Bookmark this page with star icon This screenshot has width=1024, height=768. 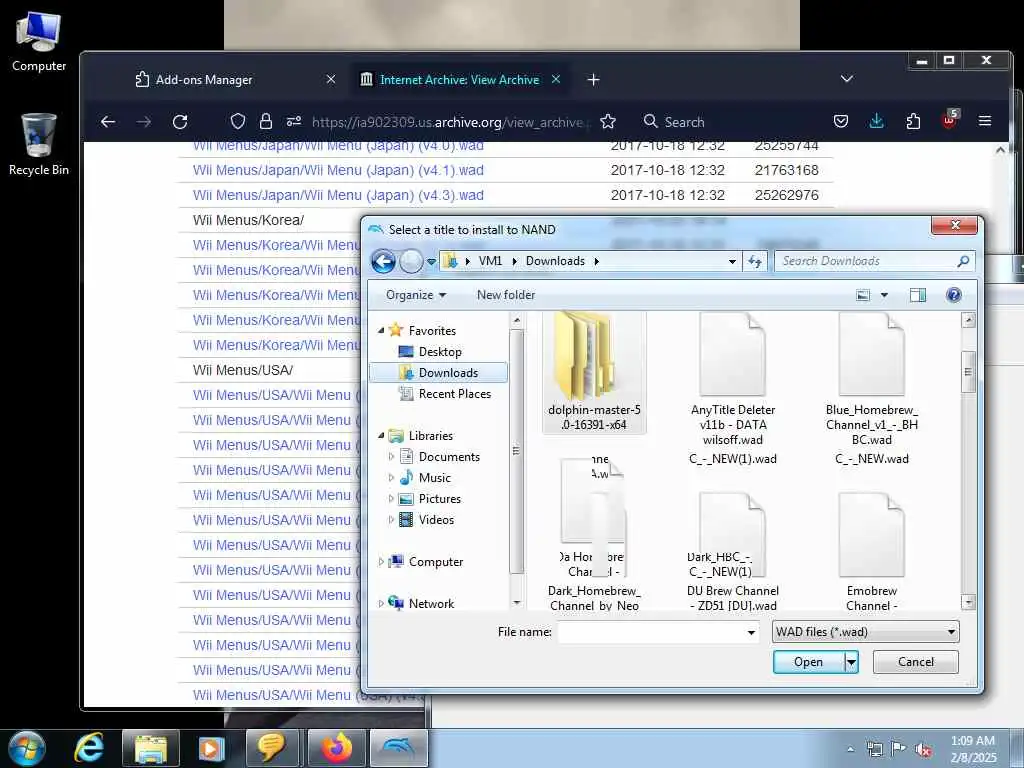point(608,121)
